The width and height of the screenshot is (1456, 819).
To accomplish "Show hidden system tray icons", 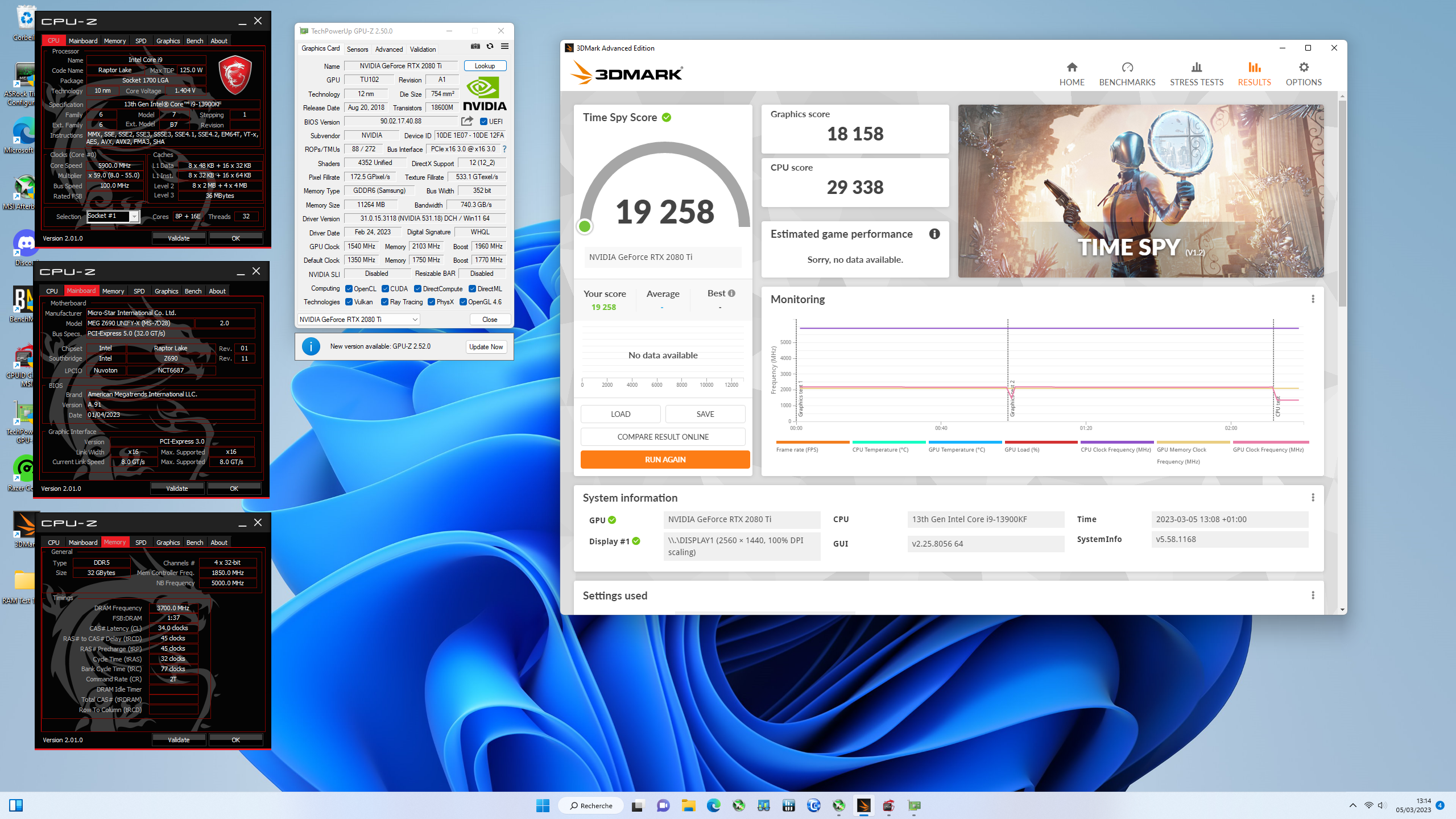I will 1353,805.
